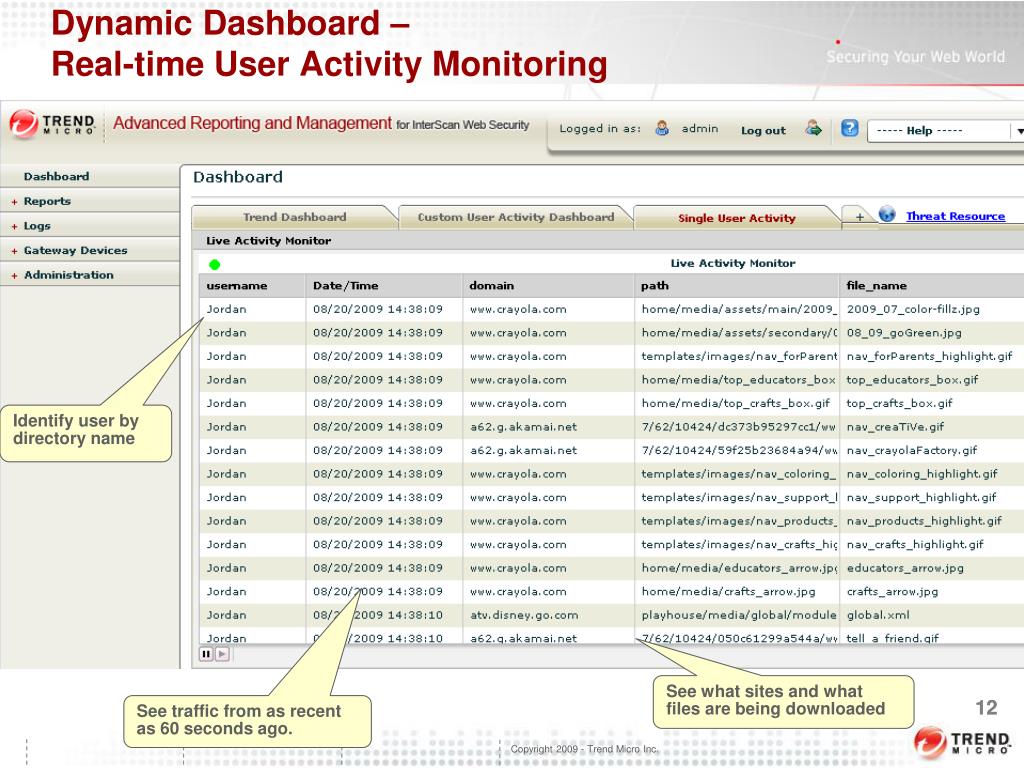Switch to the Trend Dashboard tab
Image resolution: width=1024 pixels, height=768 pixels.
pyautogui.click(x=295, y=217)
